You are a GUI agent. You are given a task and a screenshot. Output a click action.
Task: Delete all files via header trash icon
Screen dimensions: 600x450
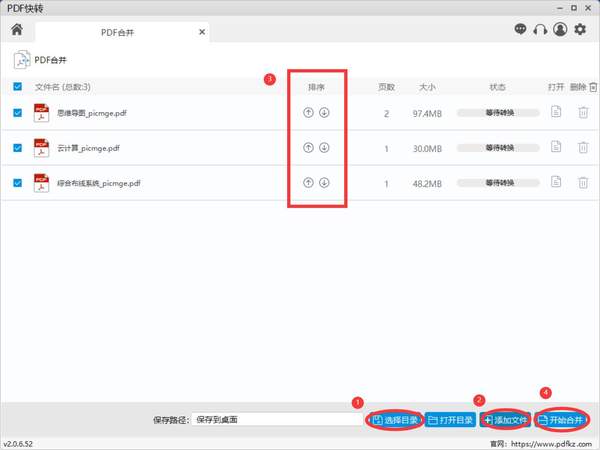[593, 87]
